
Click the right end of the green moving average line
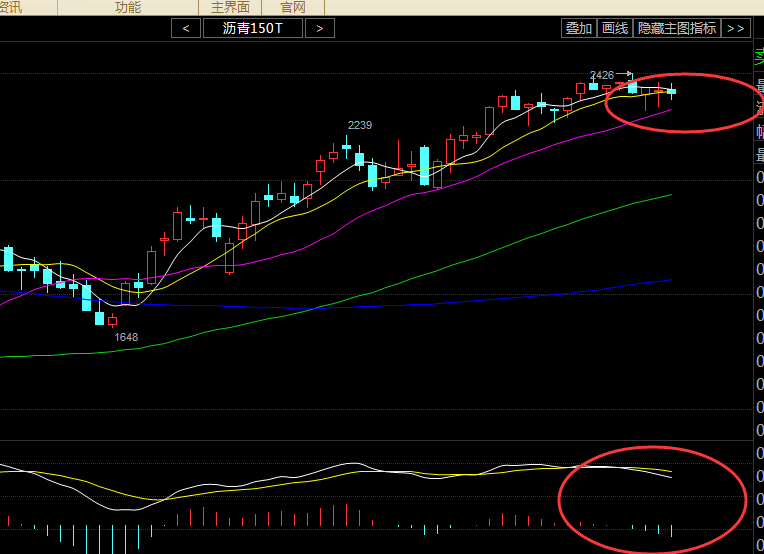pos(670,196)
